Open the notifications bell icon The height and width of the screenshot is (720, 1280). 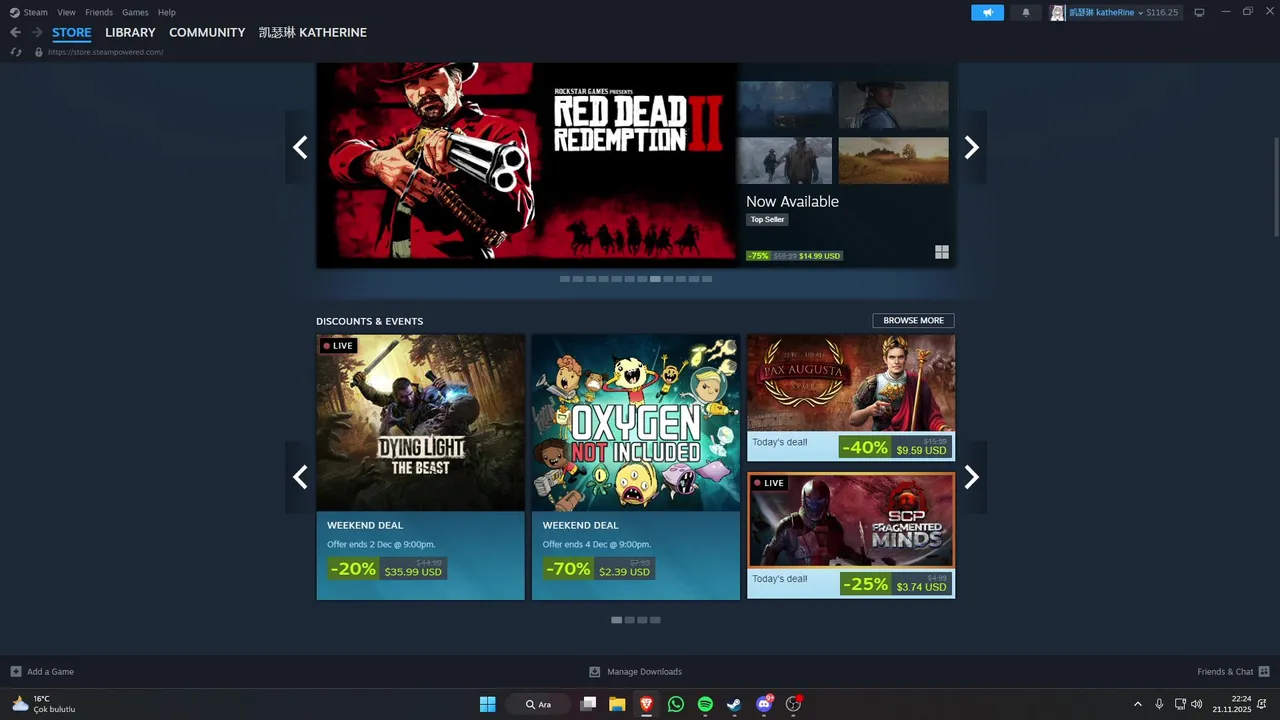tap(1025, 12)
